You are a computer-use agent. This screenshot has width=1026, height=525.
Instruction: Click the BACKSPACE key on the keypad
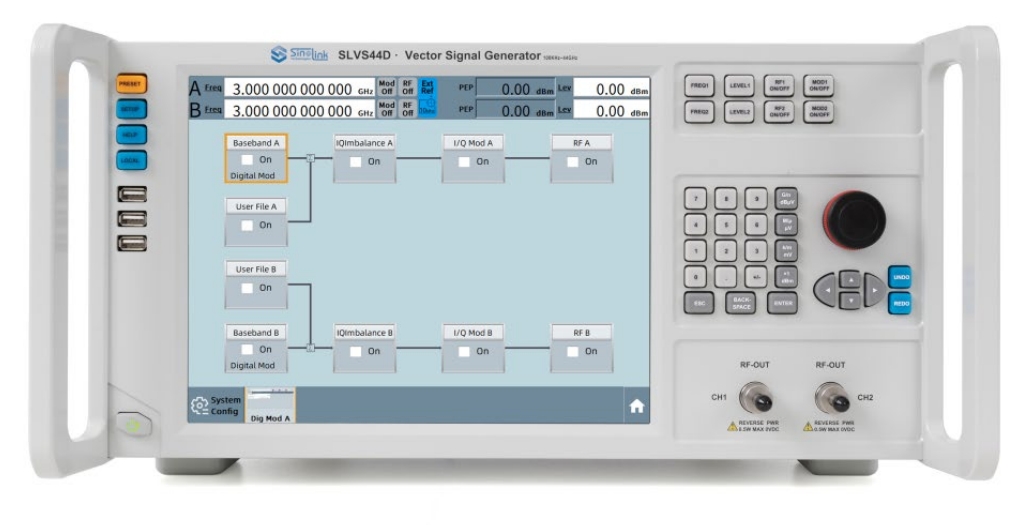coord(741,303)
